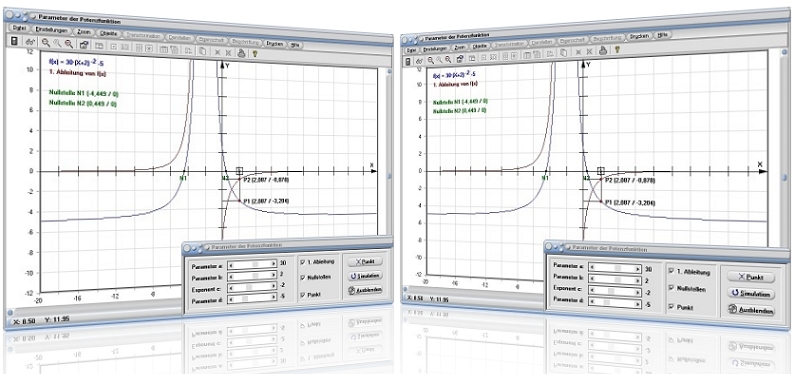The width and height of the screenshot is (794, 374).
Task: Click first X delete icon in left toolbar
Action: click(217, 52)
